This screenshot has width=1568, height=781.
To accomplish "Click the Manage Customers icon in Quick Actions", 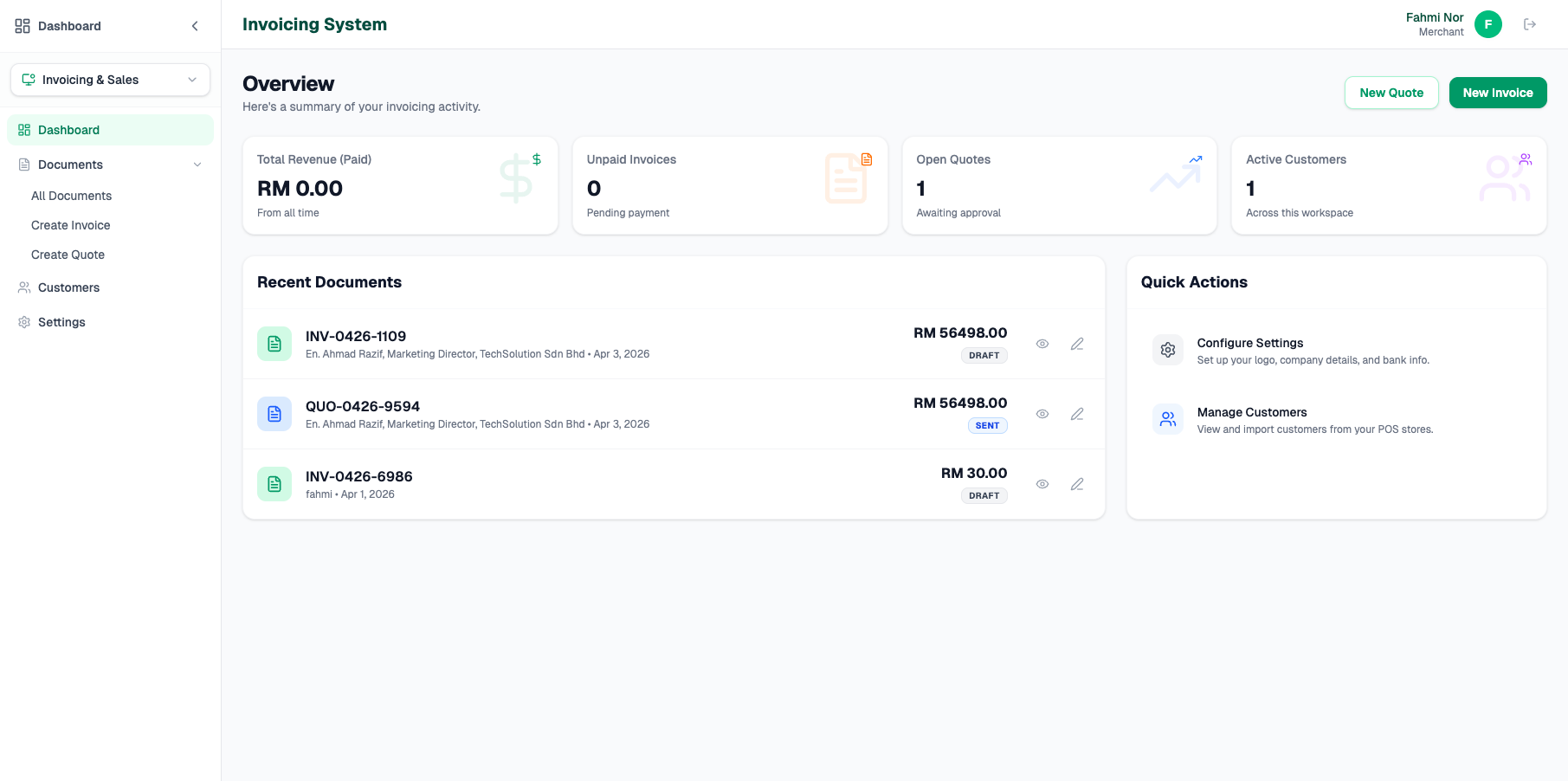I will [1167, 418].
